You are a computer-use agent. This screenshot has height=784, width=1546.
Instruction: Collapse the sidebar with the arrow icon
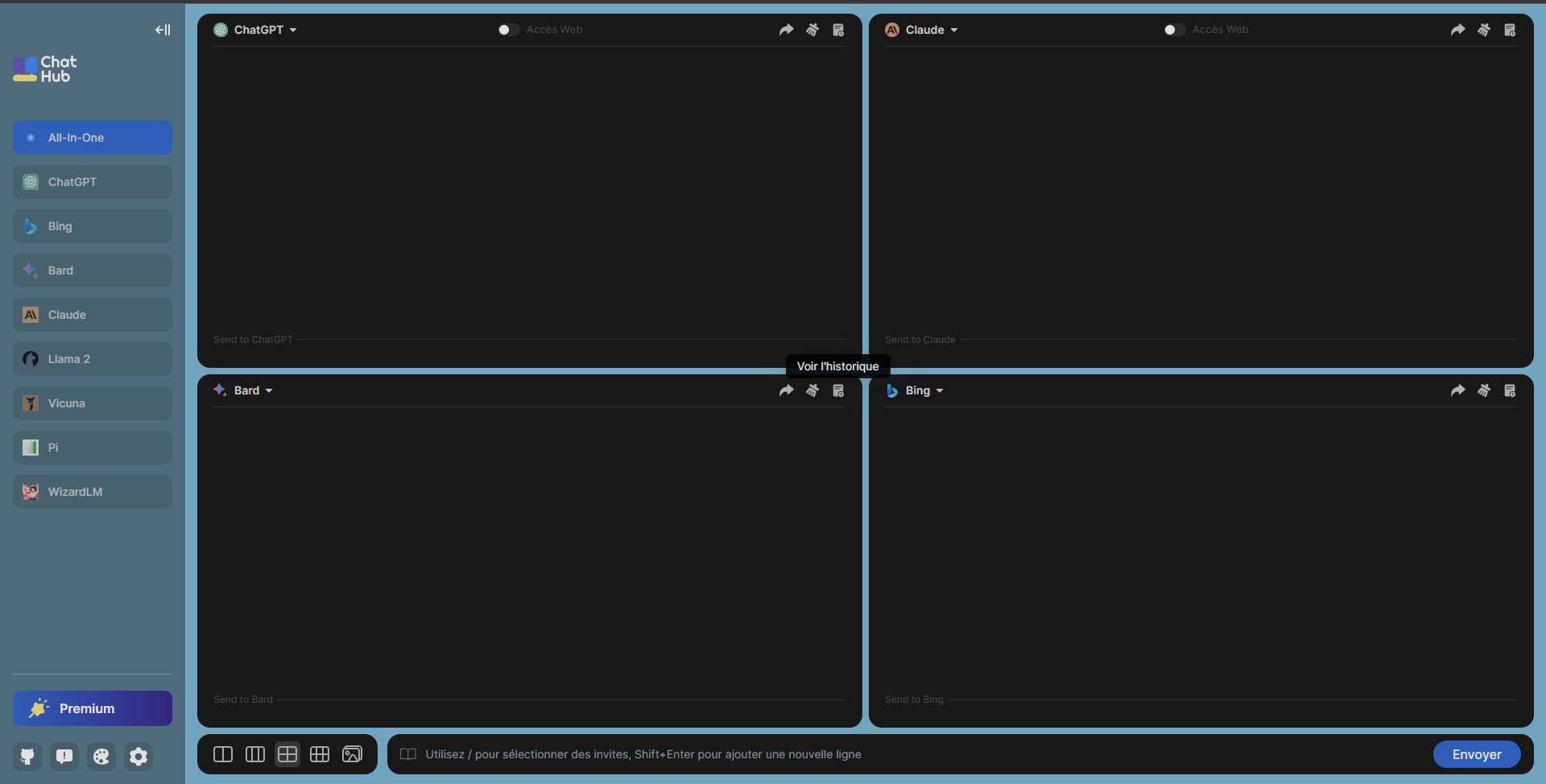[x=163, y=30]
